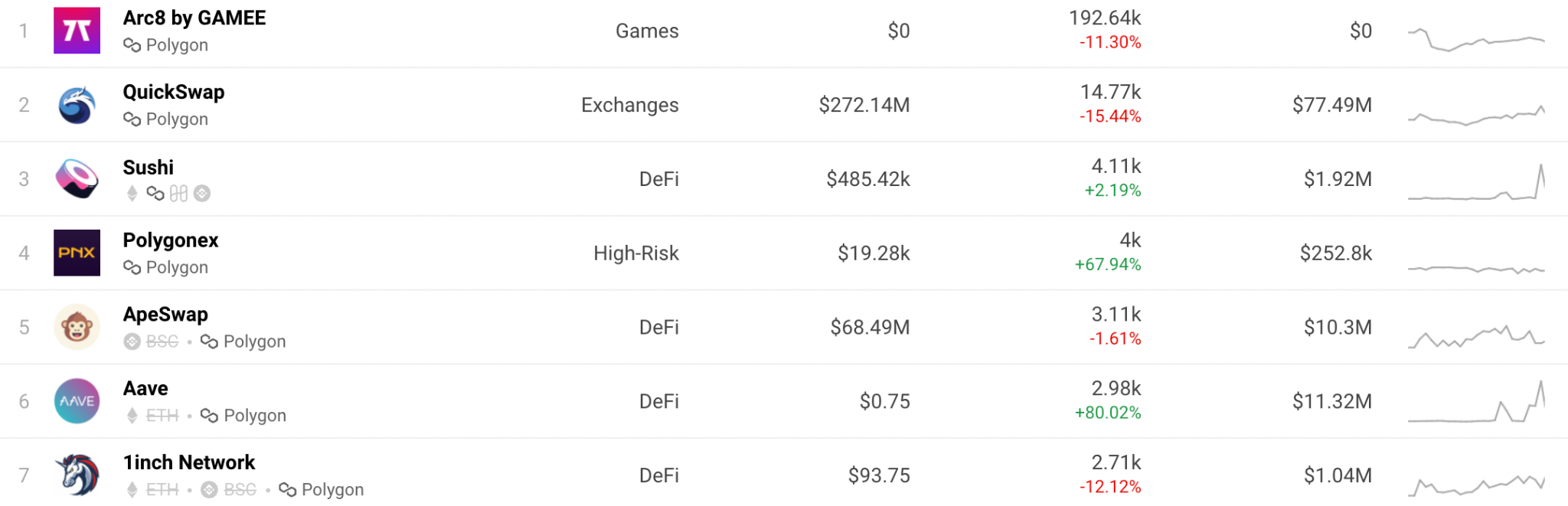The height and width of the screenshot is (506, 1568).
Task: Select the struck-through BSC chain under ApeSwap
Action: [162, 341]
